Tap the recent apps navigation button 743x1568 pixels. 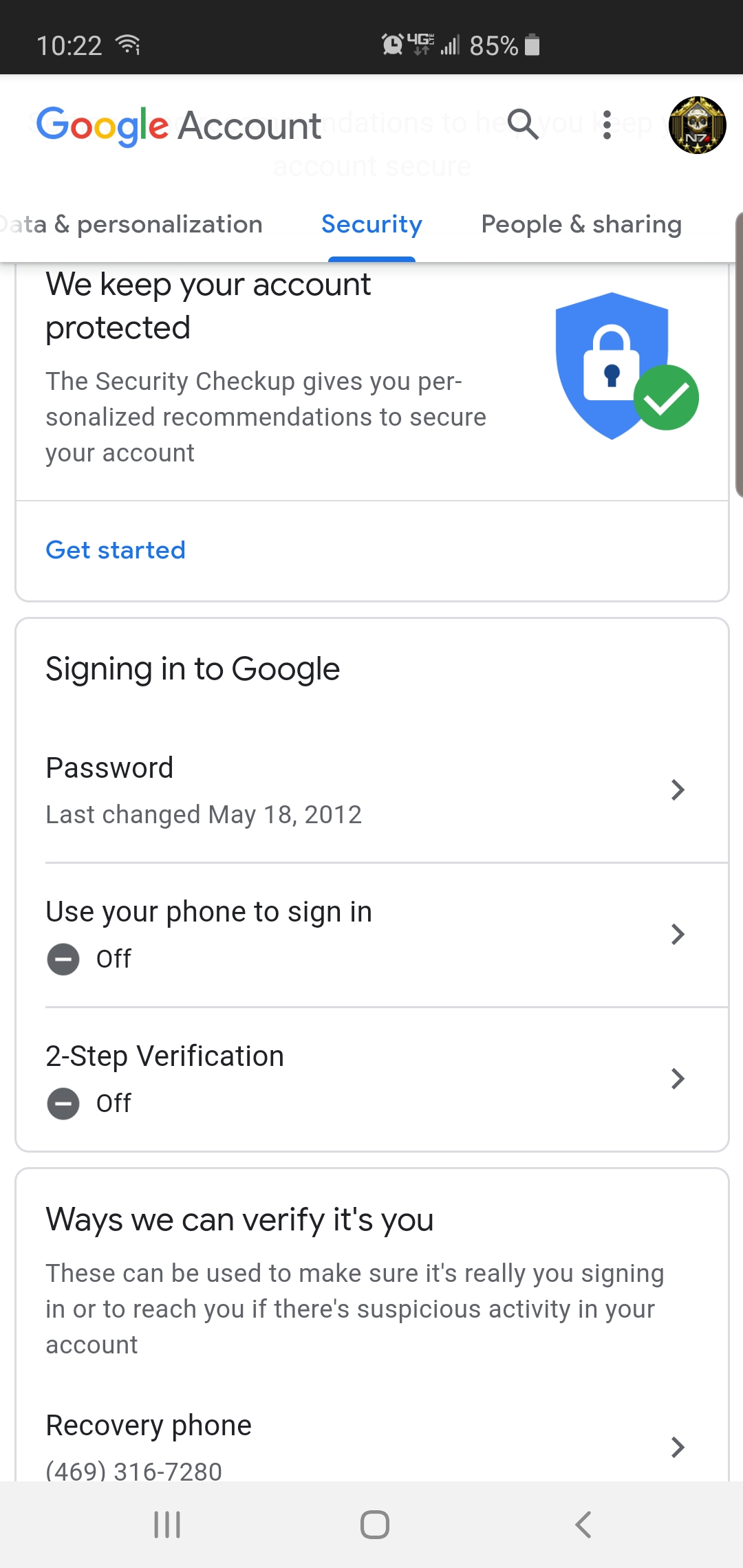tap(166, 1523)
